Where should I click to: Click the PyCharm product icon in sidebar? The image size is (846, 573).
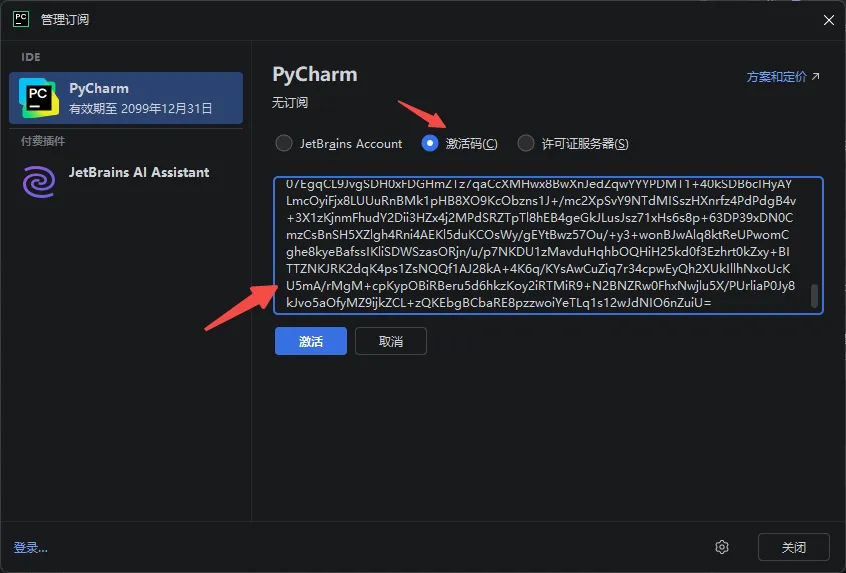click(38, 98)
